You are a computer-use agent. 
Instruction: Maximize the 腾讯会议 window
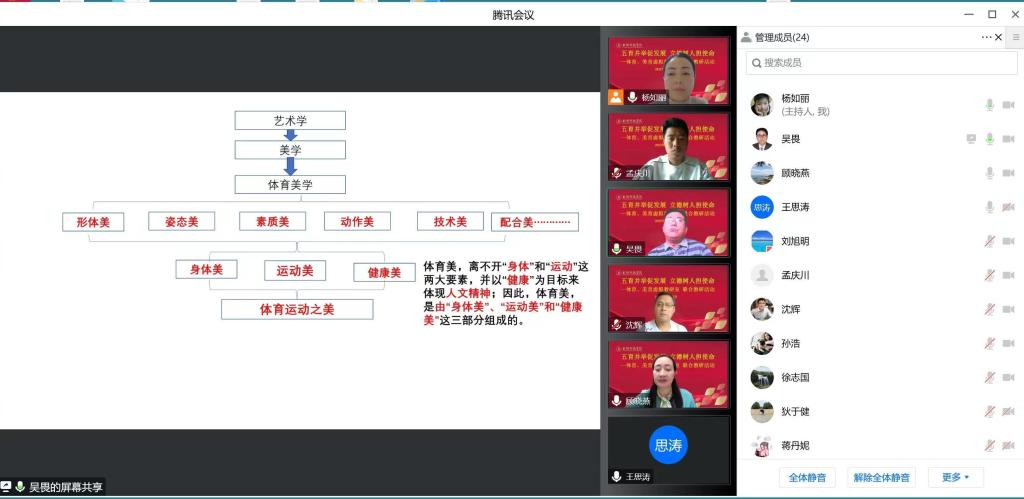[x=992, y=14]
